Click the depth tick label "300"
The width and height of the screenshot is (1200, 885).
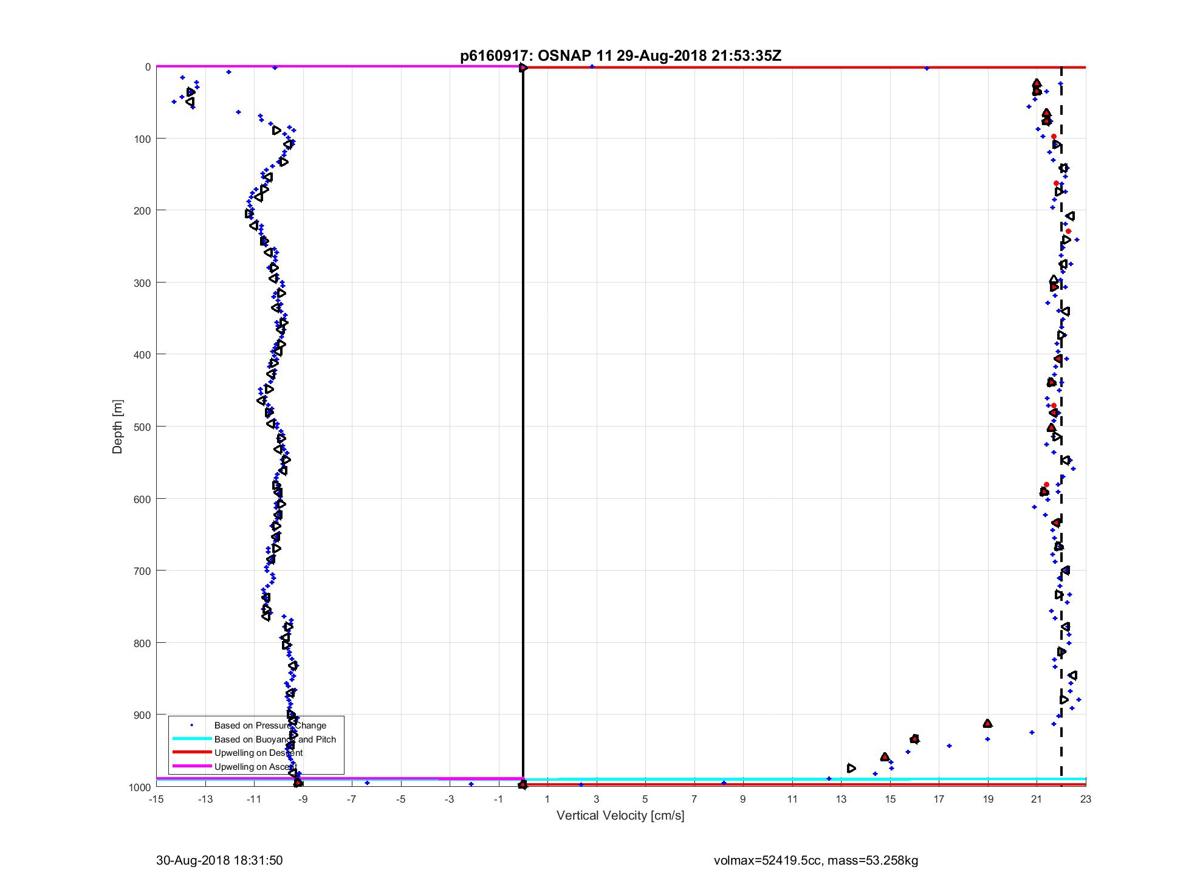(142, 283)
